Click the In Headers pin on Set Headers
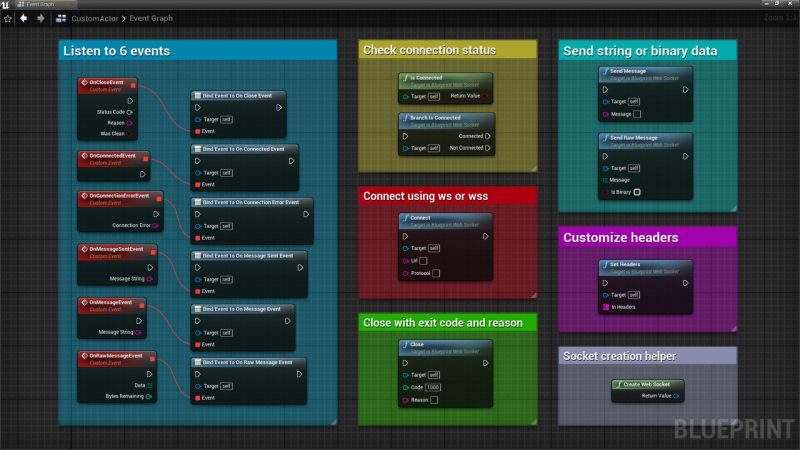Screen dimensions: 800x450 pos(606,307)
